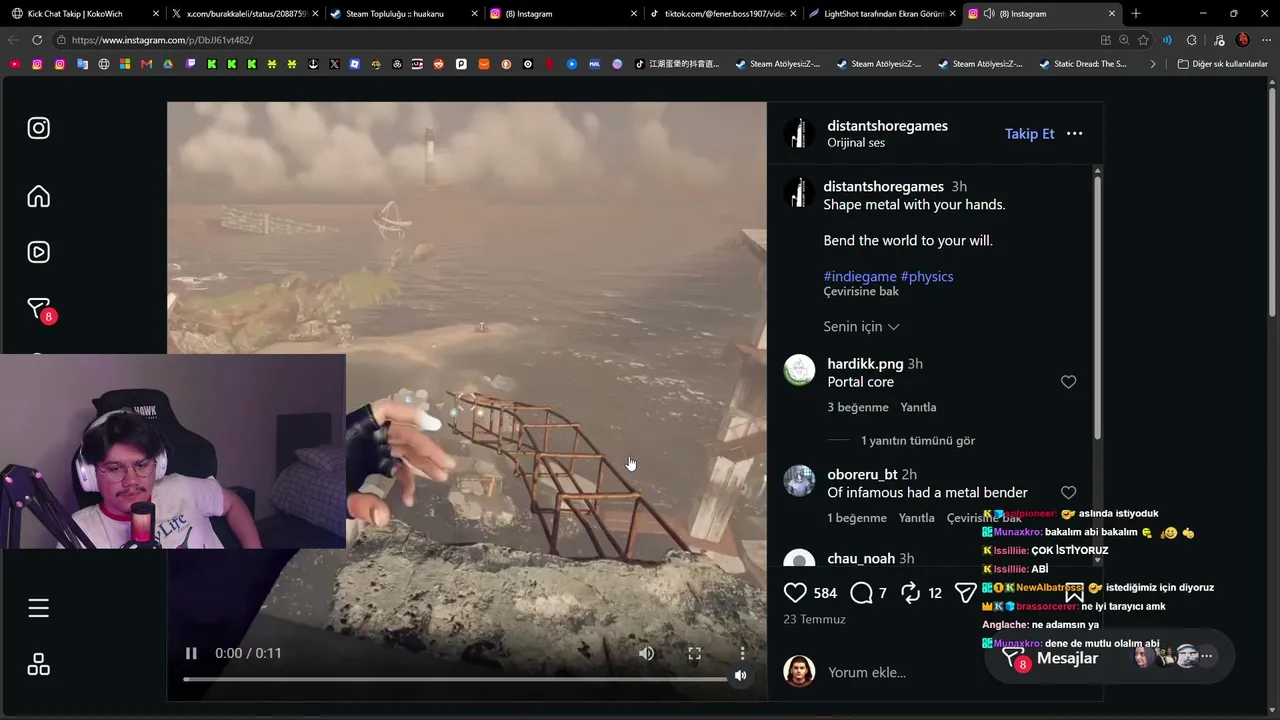The height and width of the screenshot is (720, 1280).
Task: Open the browser profile avatar
Action: (1243, 40)
